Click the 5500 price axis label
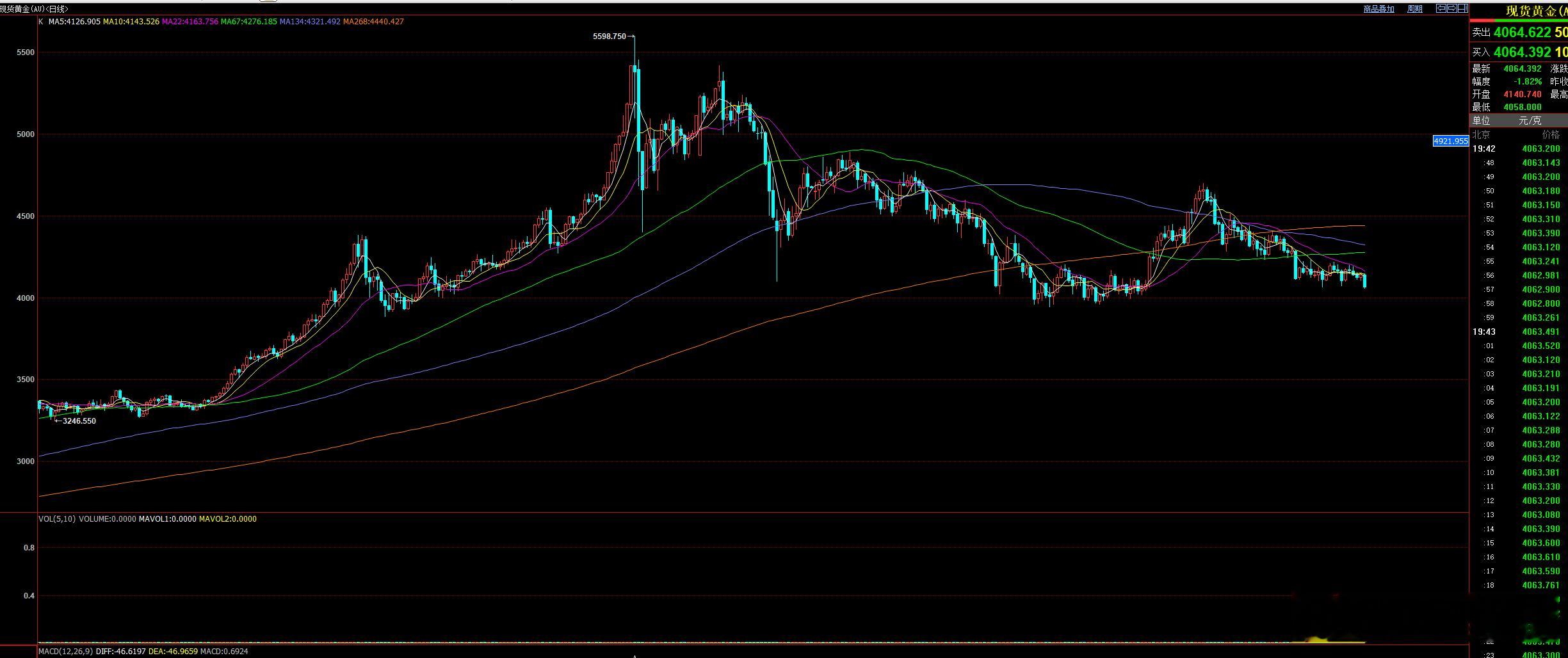1568x658 pixels. 26,52
